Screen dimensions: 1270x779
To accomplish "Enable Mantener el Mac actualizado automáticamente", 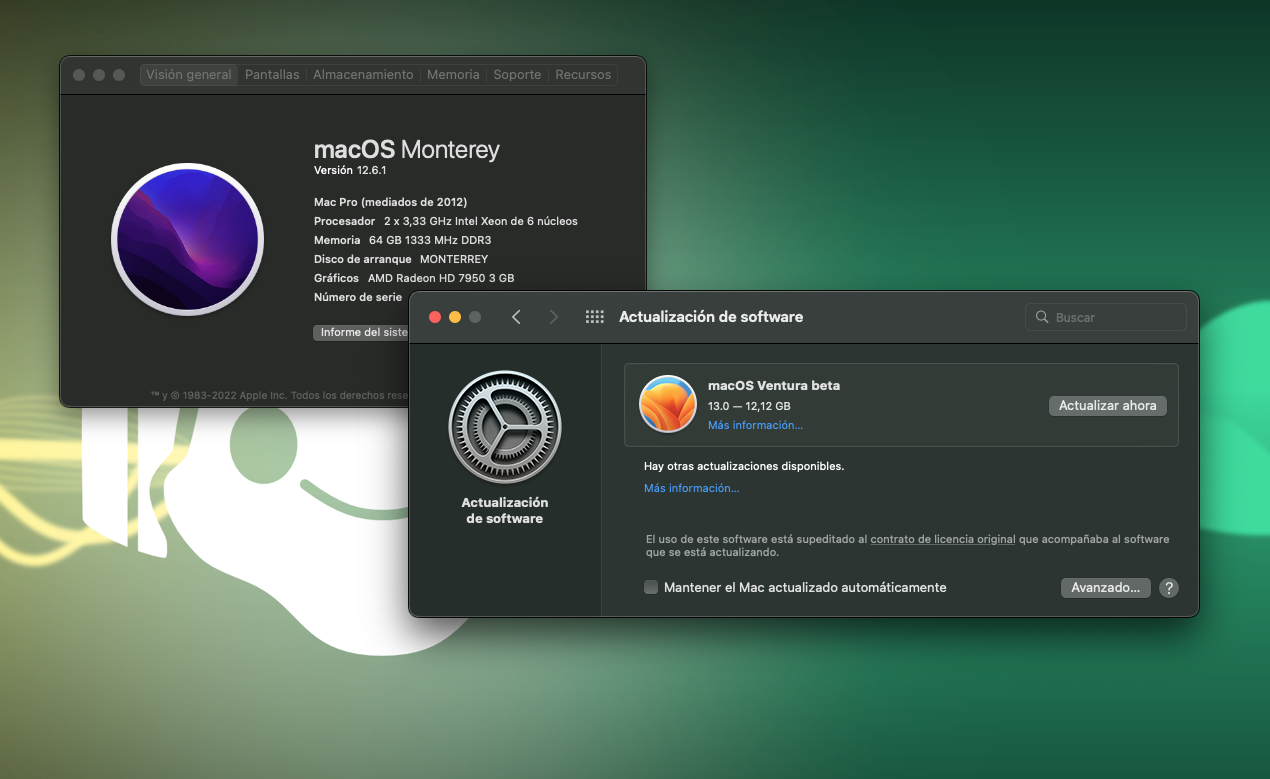I will [651, 588].
